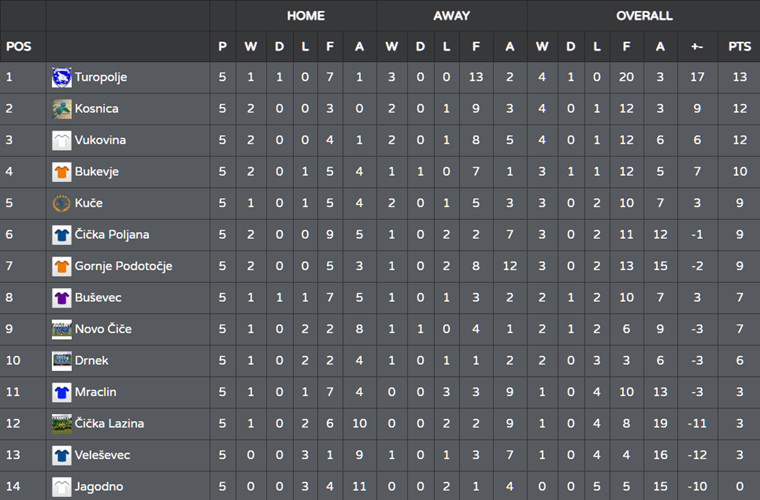Click the Turopolje club crest icon

[62, 78]
